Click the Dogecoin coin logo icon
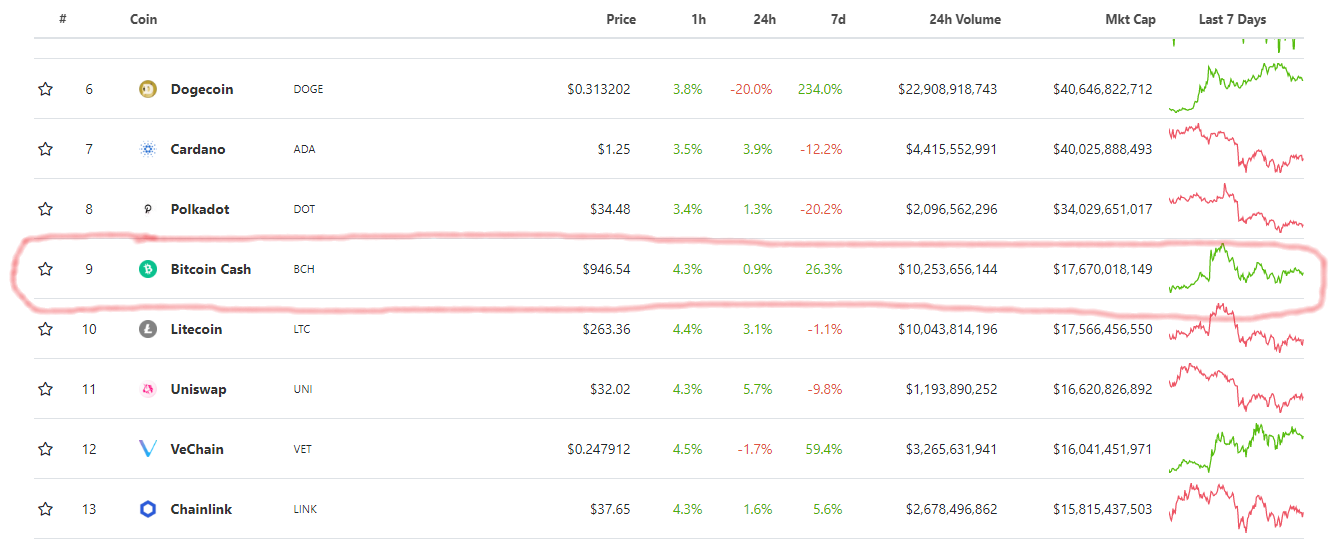 coord(148,89)
